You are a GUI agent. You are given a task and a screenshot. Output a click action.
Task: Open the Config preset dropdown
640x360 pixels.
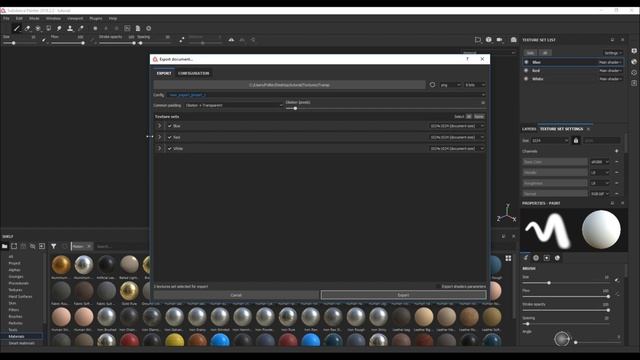(326, 95)
